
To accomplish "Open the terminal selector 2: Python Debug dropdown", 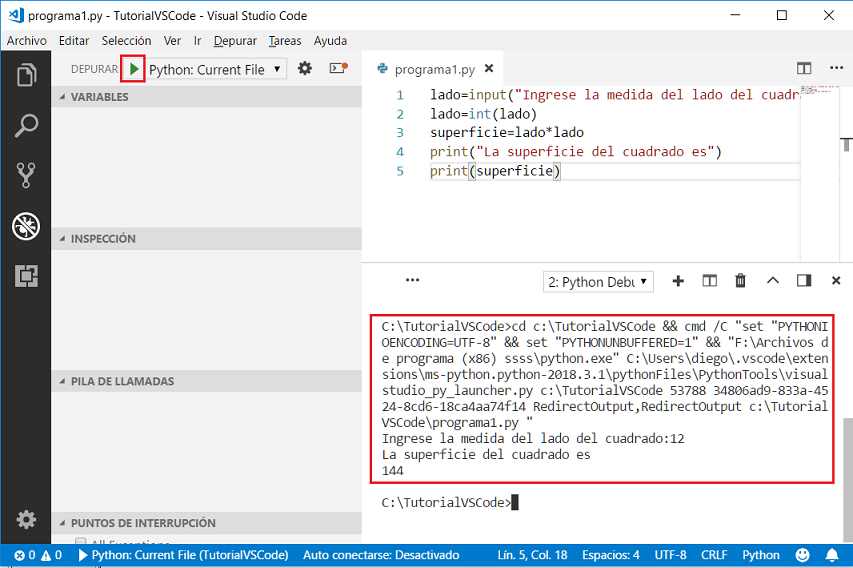I will [598, 282].
